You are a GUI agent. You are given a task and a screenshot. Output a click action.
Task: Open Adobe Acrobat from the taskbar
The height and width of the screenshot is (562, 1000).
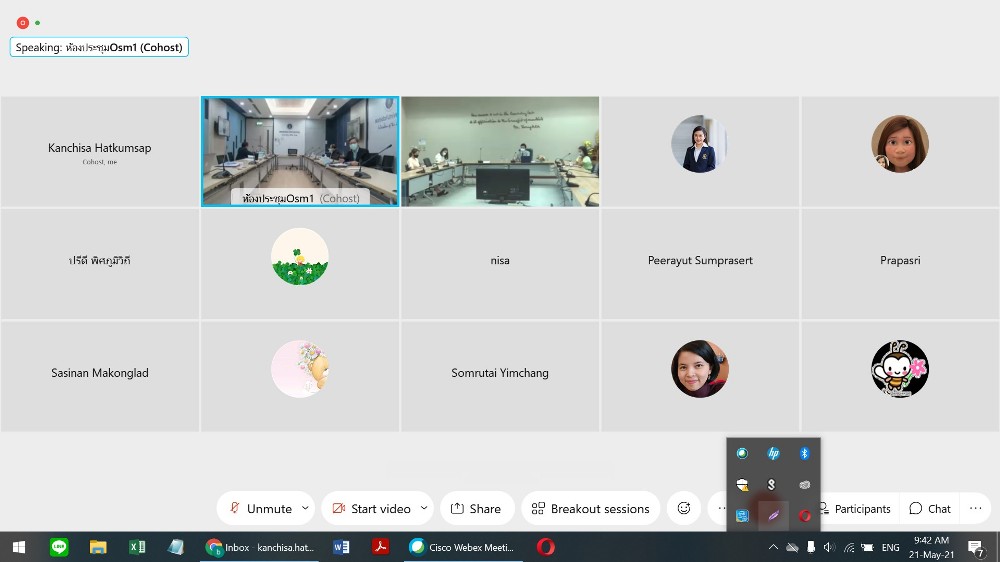pos(380,547)
